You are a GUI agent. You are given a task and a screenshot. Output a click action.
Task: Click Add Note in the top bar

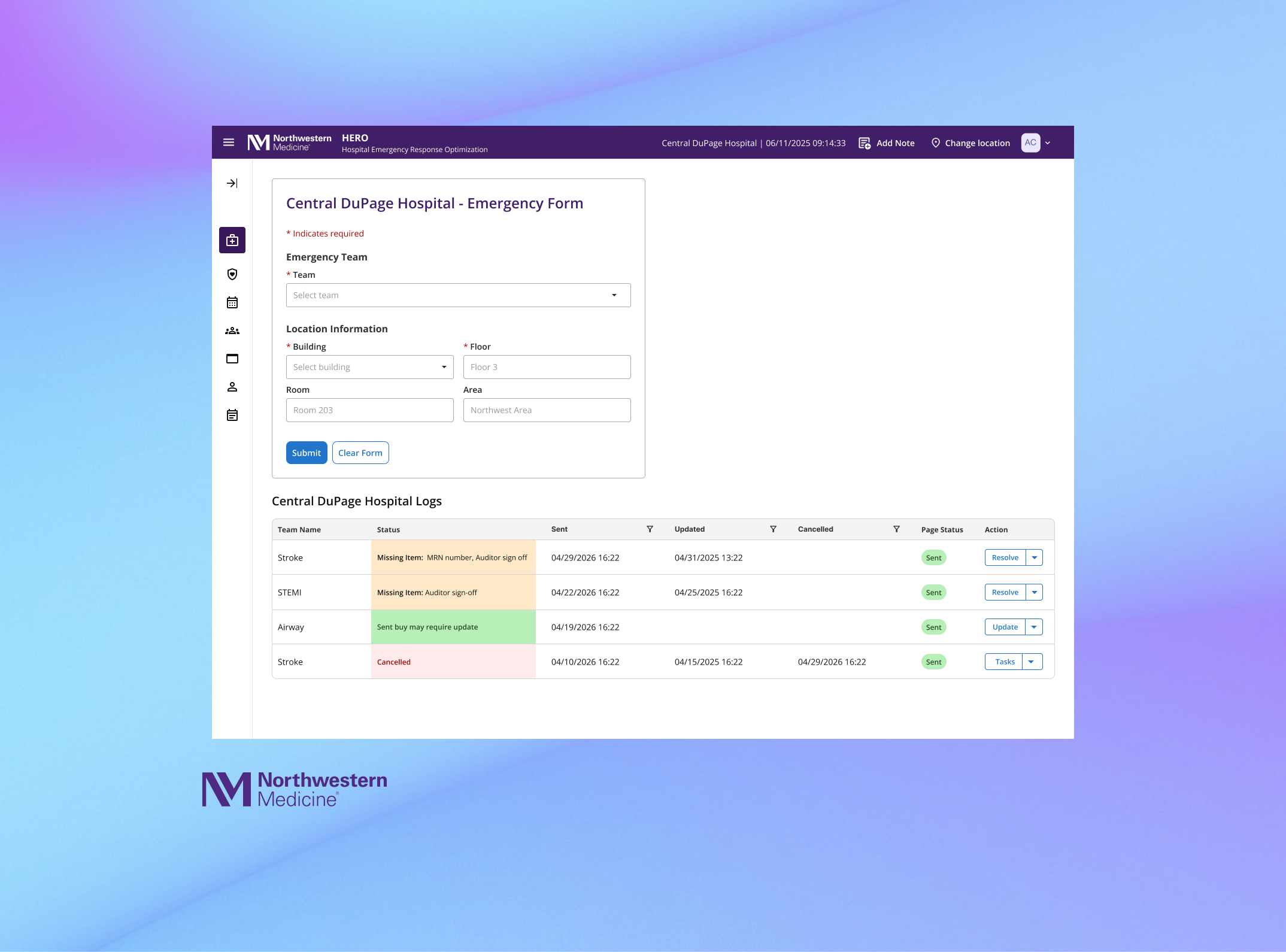[887, 143]
